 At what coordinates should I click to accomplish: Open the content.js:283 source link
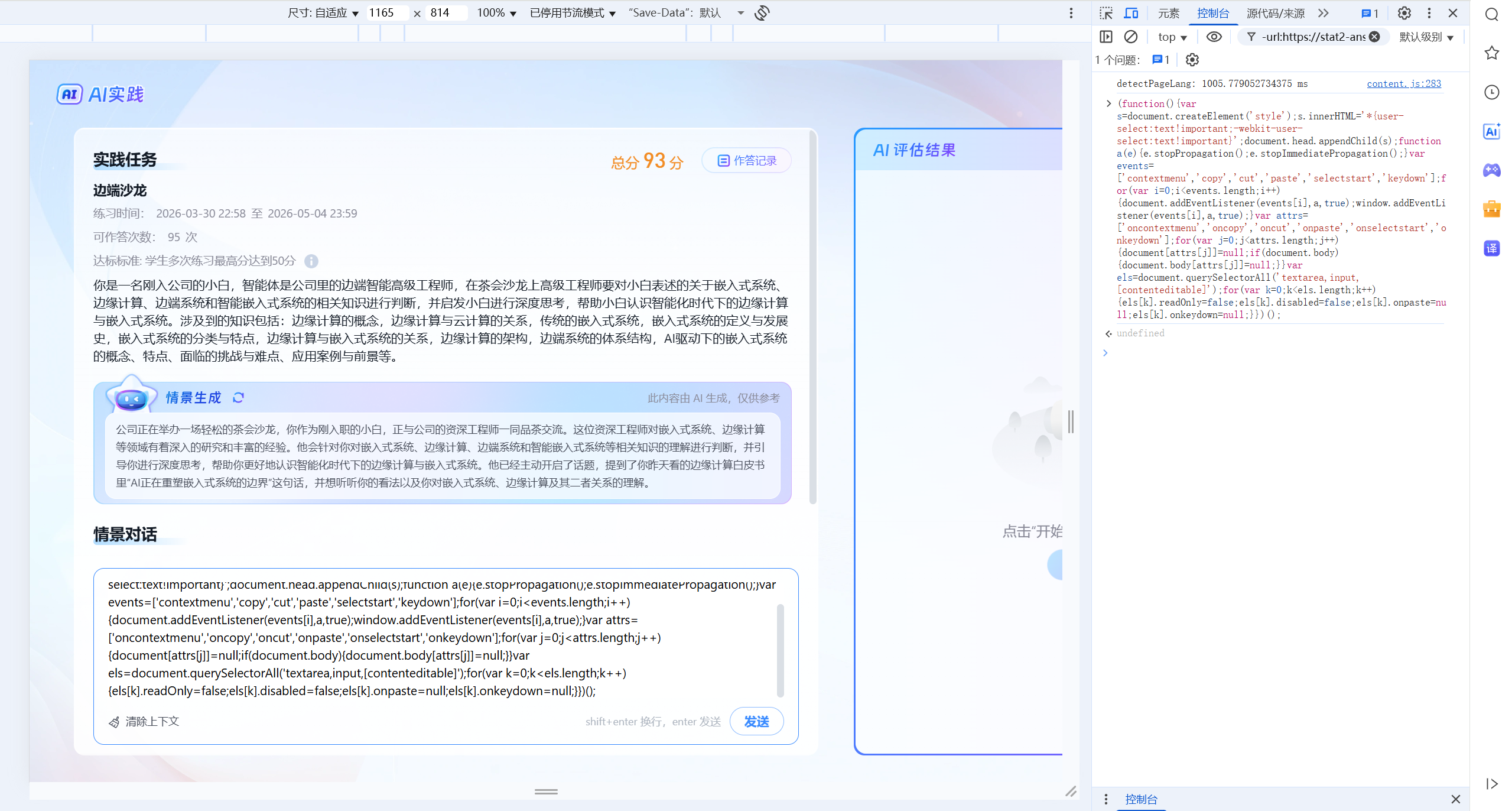1403,84
